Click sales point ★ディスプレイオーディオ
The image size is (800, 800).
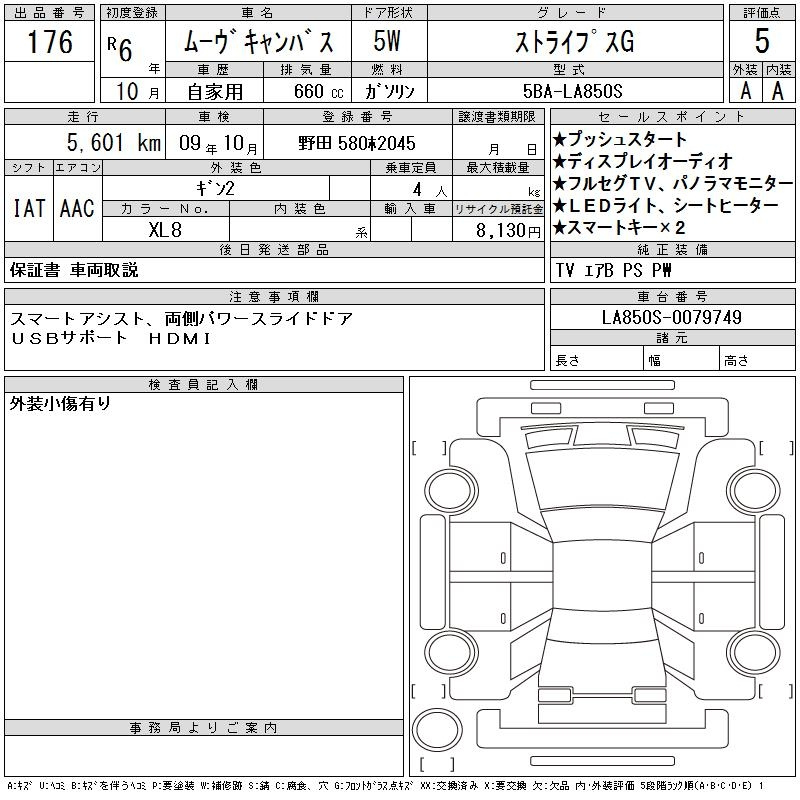[x=642, y=161]
